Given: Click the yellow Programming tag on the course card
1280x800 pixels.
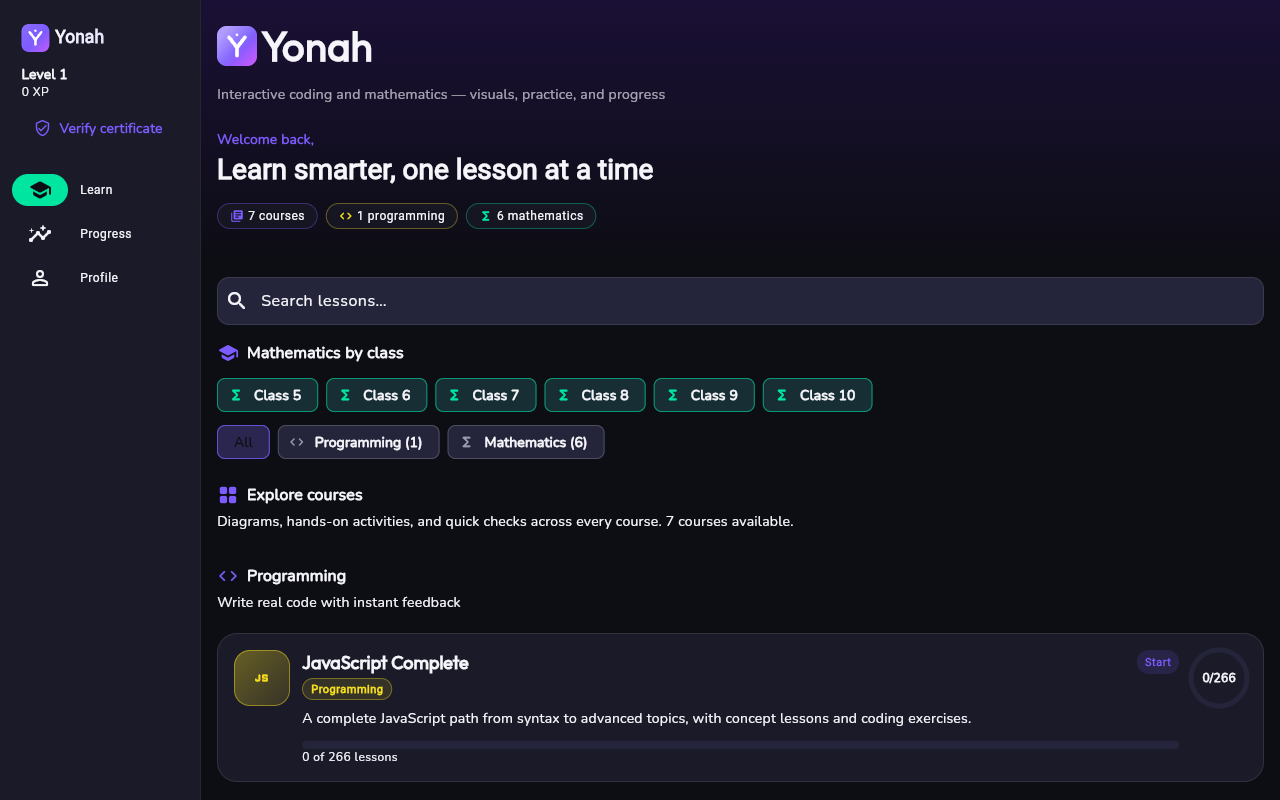Looking at the screenshot, I should tap(347, 689).
